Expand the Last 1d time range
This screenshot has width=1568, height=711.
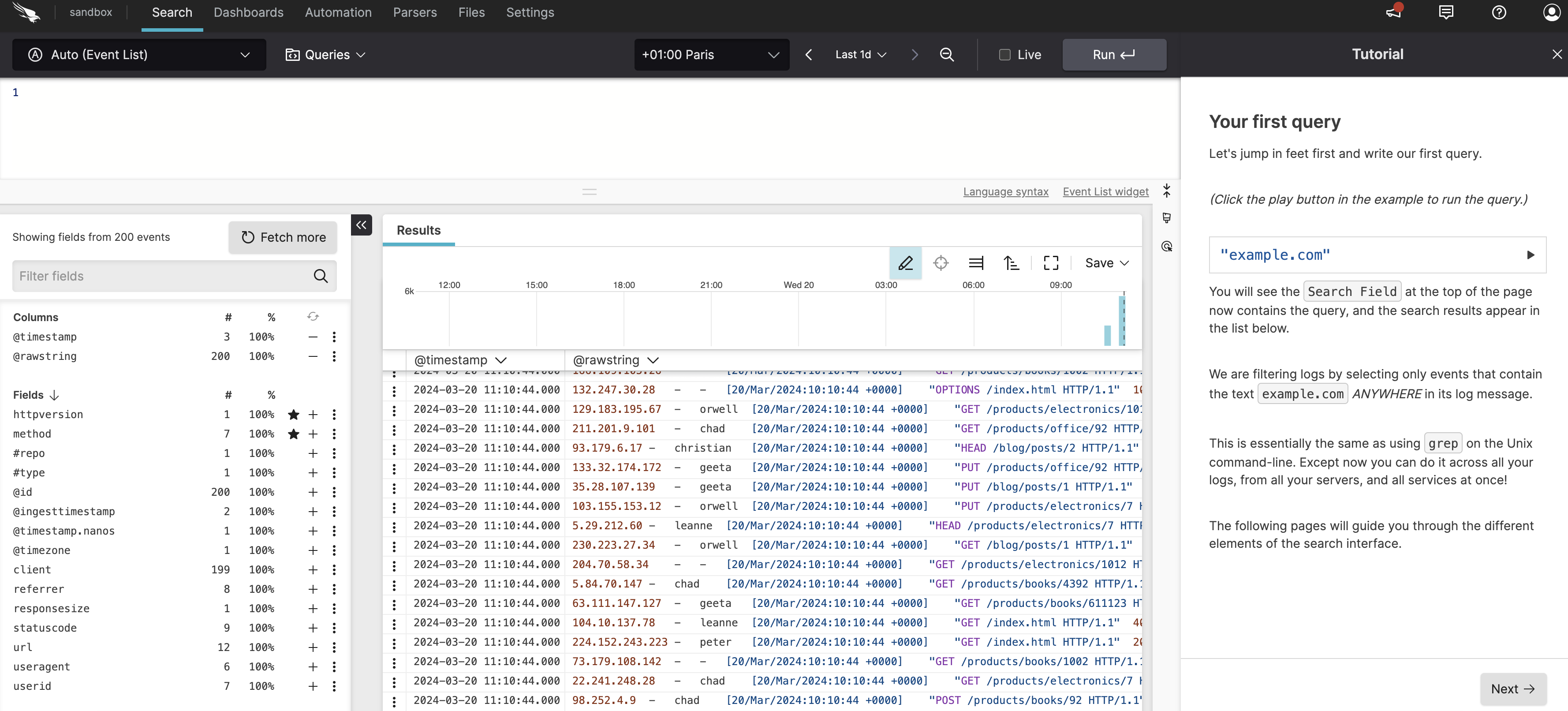point(860,55)
